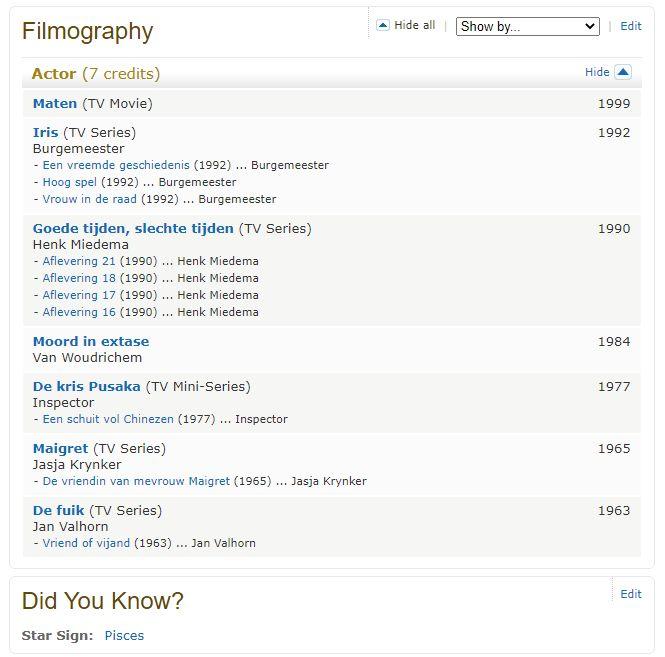Viewport: 665px width, 657px height.
Task: Click the Pisces star sign link
Action: click(x=124, y=635)
